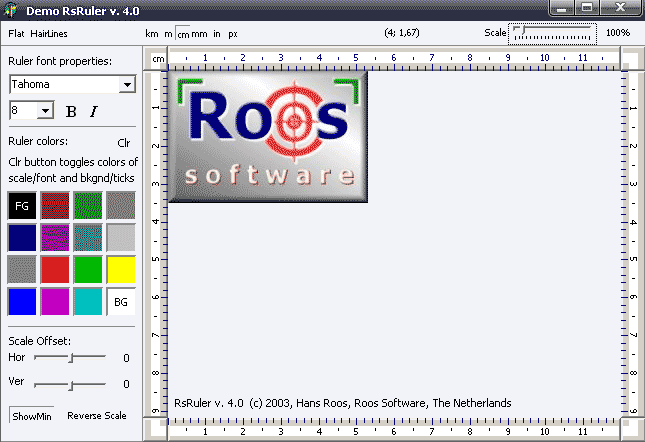Image resolution: width=645 pixels, height=442 pixels.
Task: Pick the black FG color swatch
Action: [22, 205]
